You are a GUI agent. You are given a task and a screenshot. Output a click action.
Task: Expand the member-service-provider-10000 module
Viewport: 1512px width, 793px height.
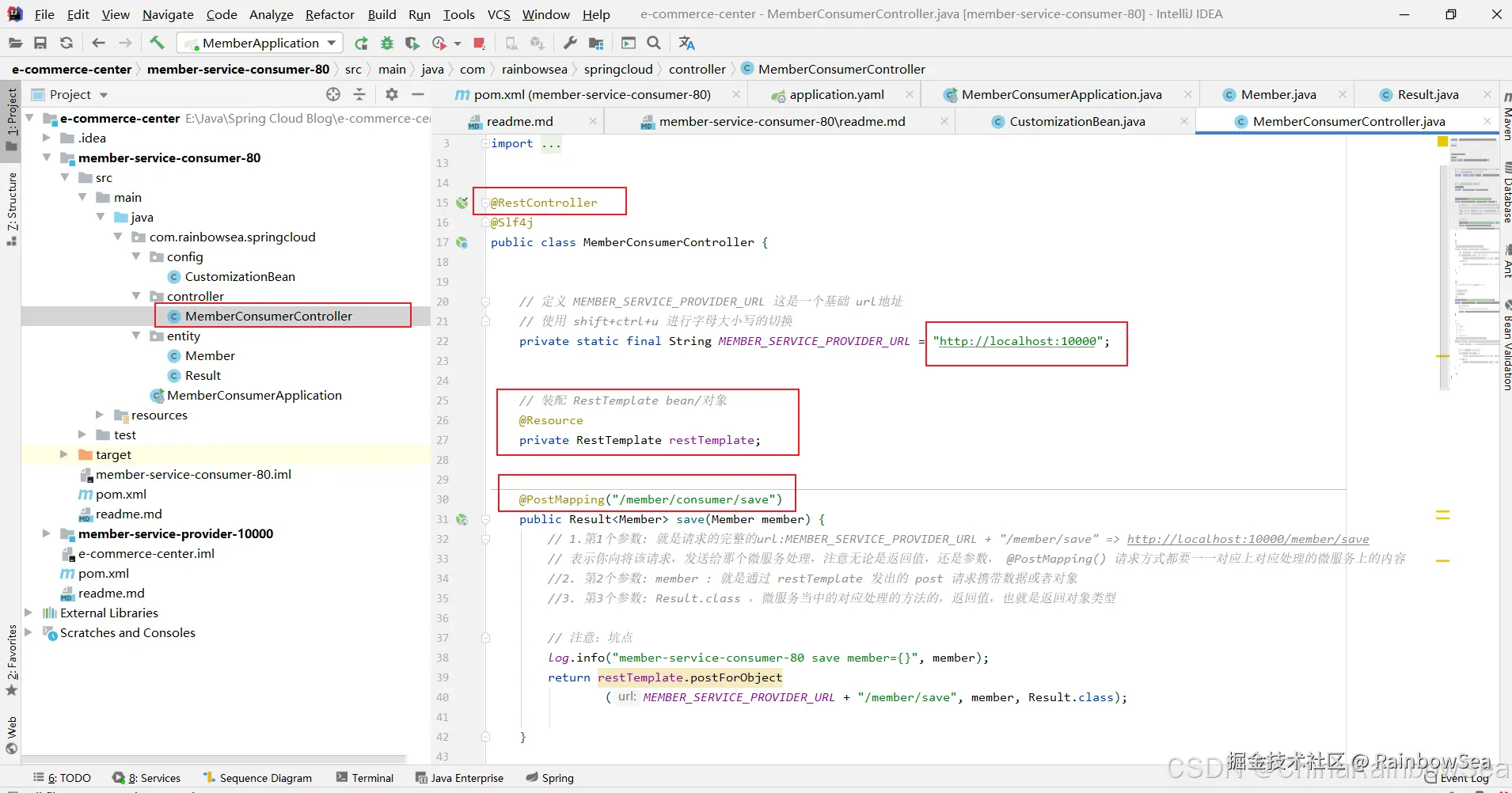coord(47,533)
